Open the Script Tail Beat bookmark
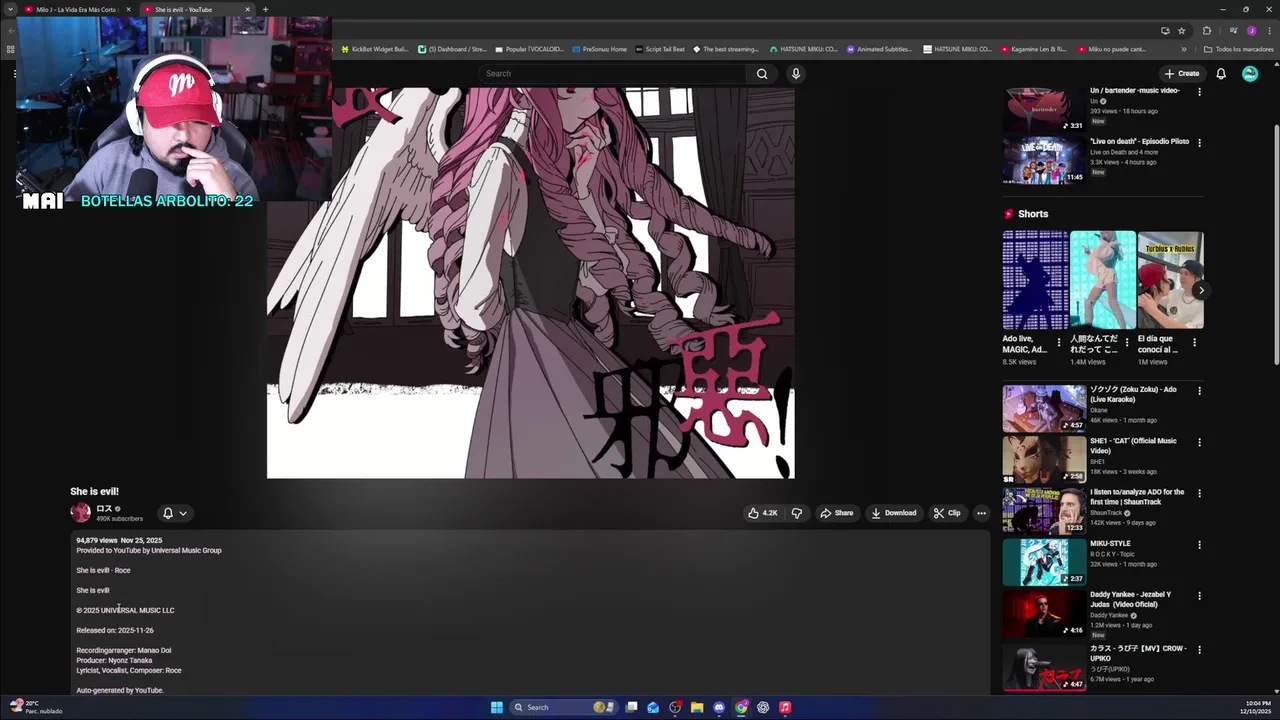Viewport: 1280px width, 720px height. (660, 49)
